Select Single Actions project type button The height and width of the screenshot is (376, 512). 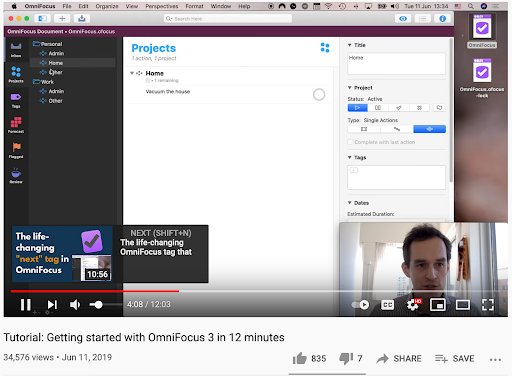[429, 129]
